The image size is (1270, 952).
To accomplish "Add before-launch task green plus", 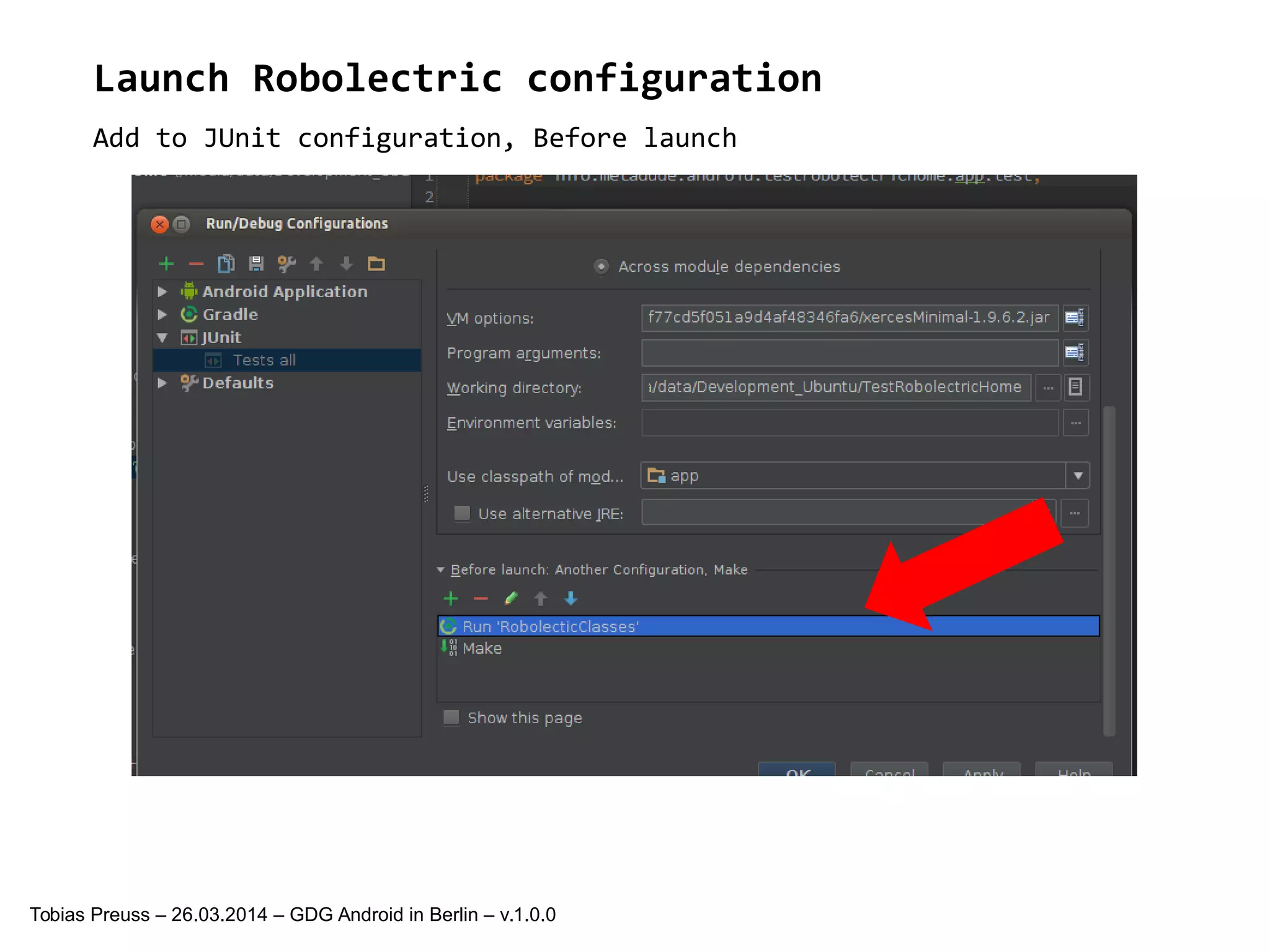I will coord(451,598).
